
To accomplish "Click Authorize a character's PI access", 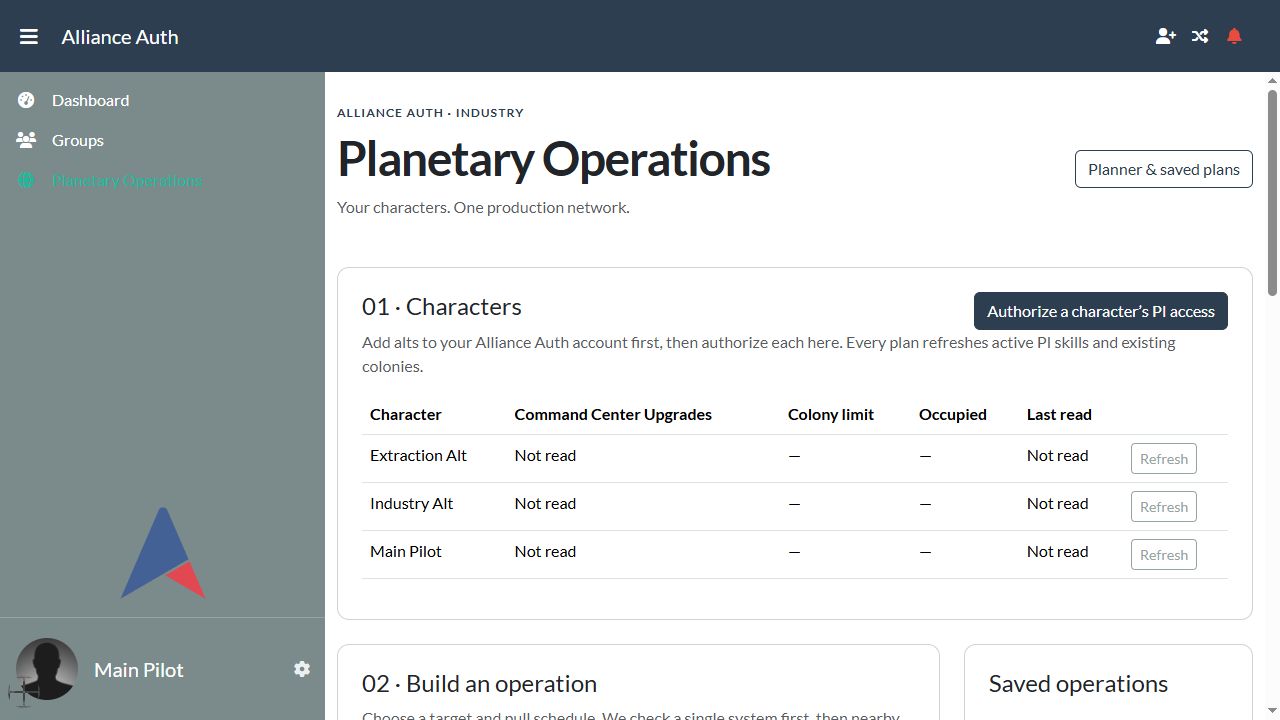I will pos(1101,311).
